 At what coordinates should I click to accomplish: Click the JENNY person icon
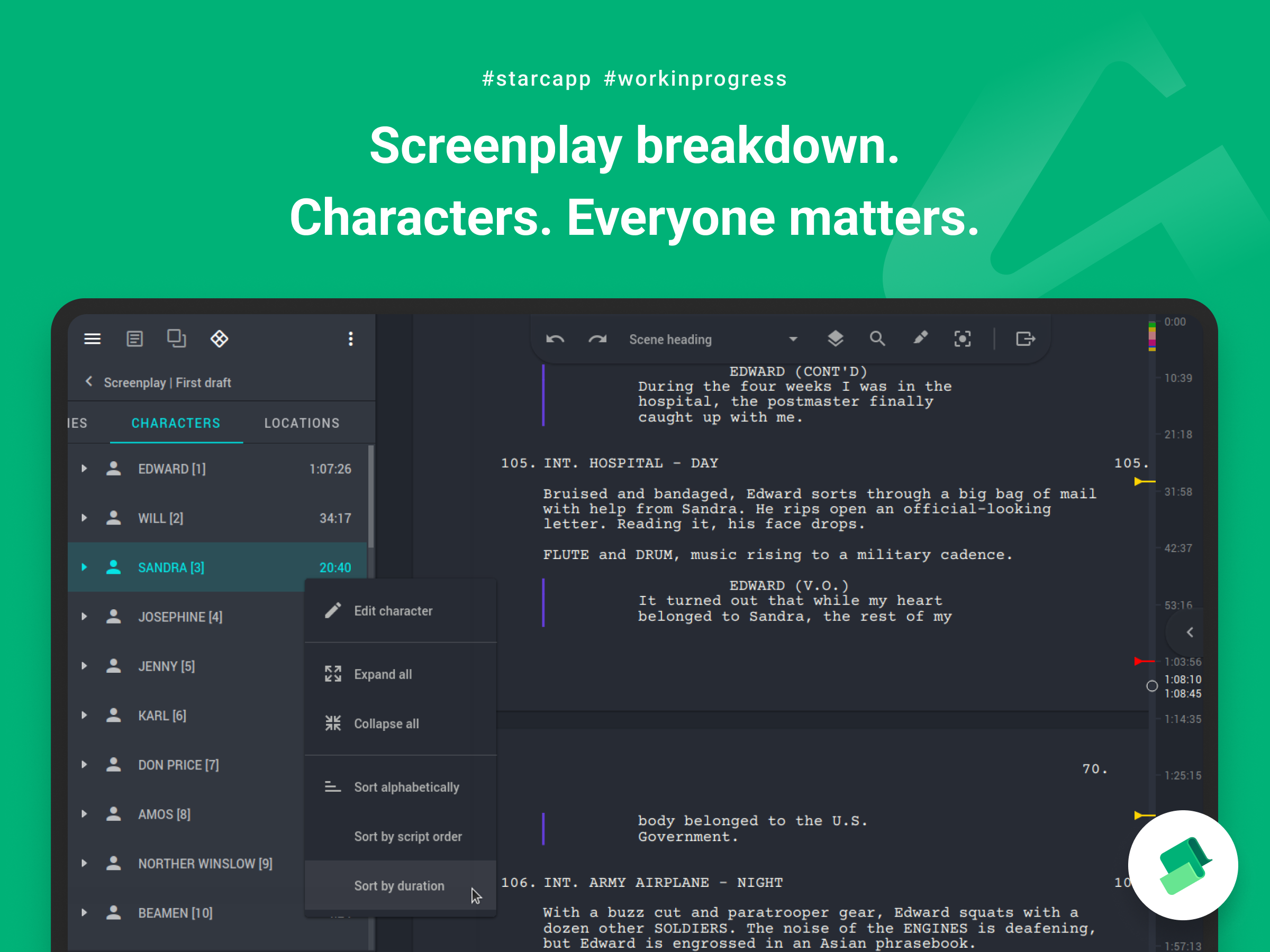pyautogui.click(x=114, y=666)
